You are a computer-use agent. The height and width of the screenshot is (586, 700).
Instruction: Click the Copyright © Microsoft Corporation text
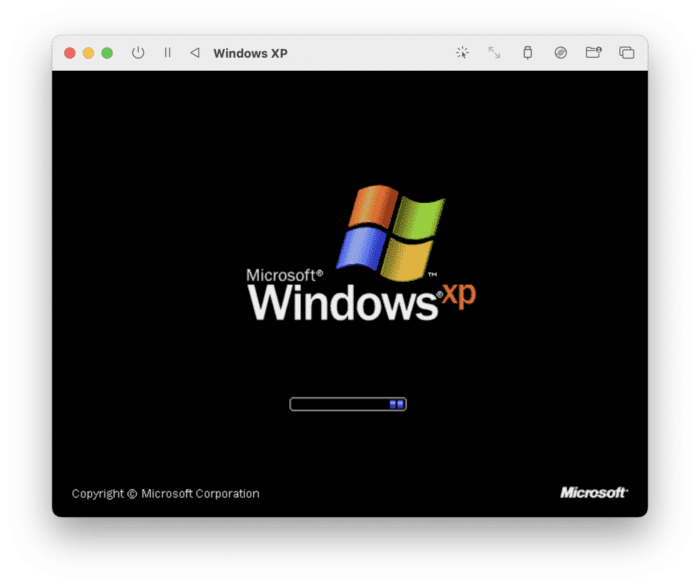click(166, 494)
